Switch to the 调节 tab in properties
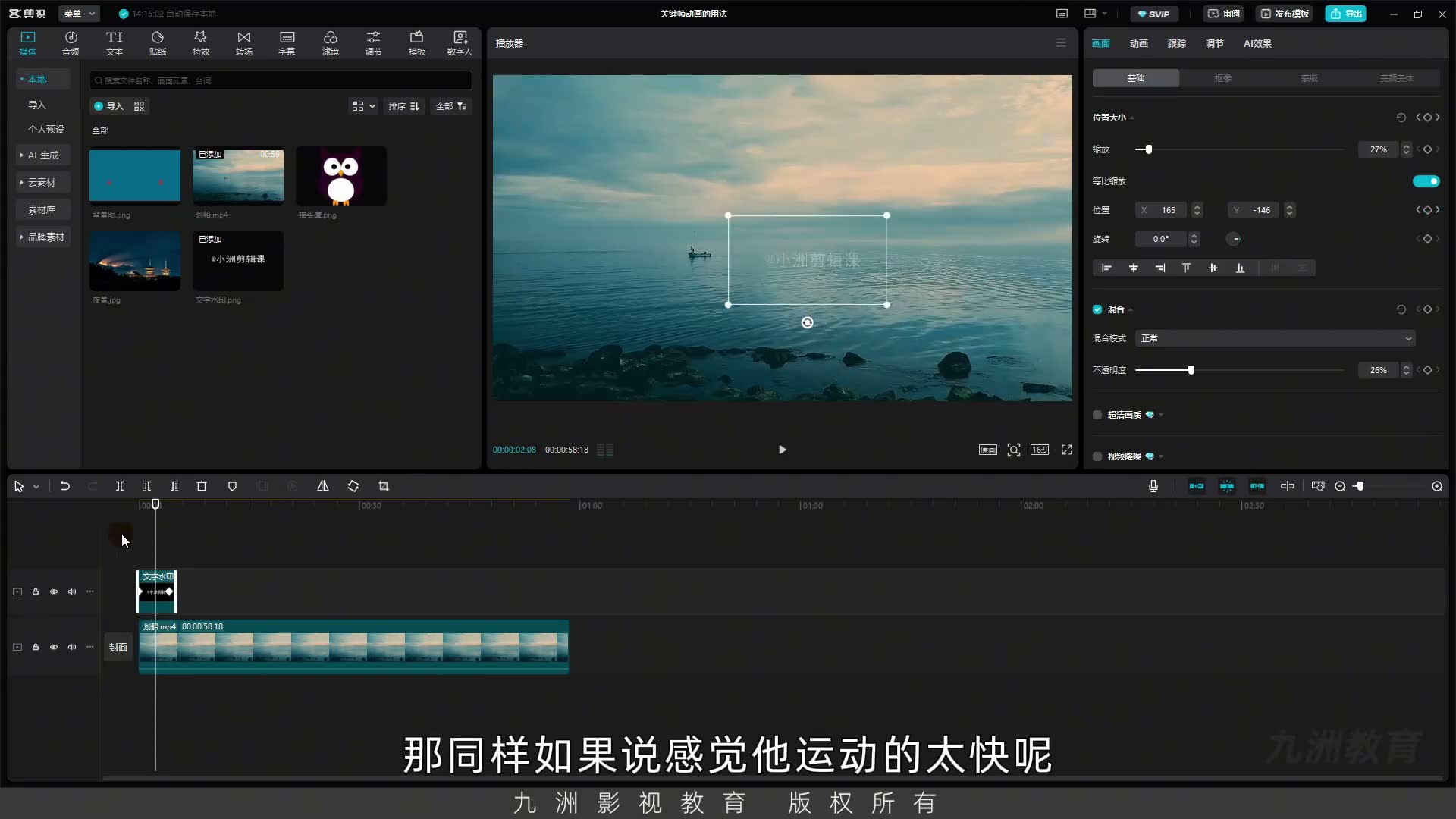 (1214, 43)
